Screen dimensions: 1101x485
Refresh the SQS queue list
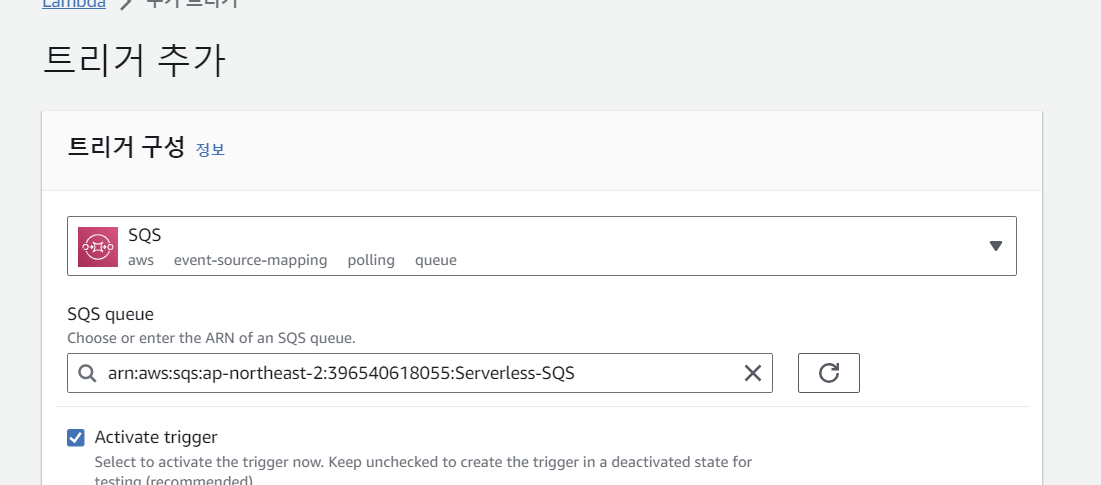pyautogui.click(x=829, y=373)
